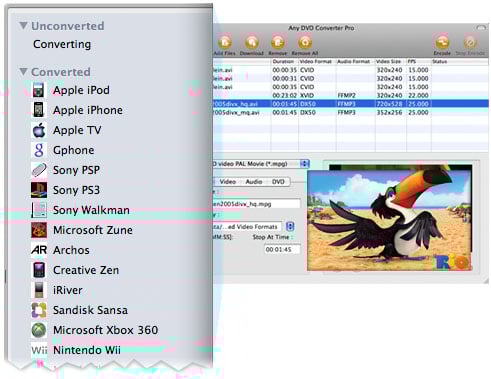
Task: Click the Nintendo Wii logo icon
Action: click(x=39, y=350)
